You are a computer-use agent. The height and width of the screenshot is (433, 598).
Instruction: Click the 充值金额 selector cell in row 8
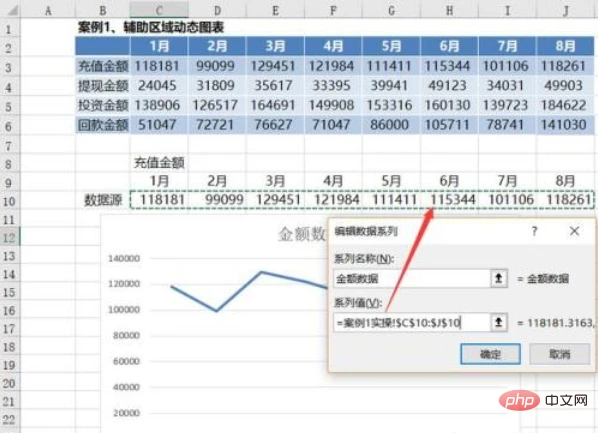(159, 163)
